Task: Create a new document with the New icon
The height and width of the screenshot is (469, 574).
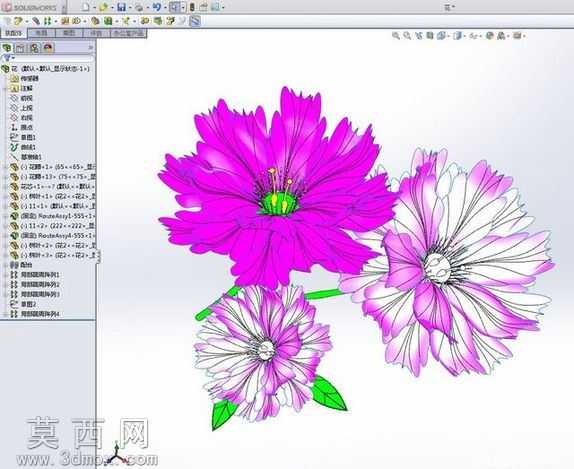Action: (86, 7)
